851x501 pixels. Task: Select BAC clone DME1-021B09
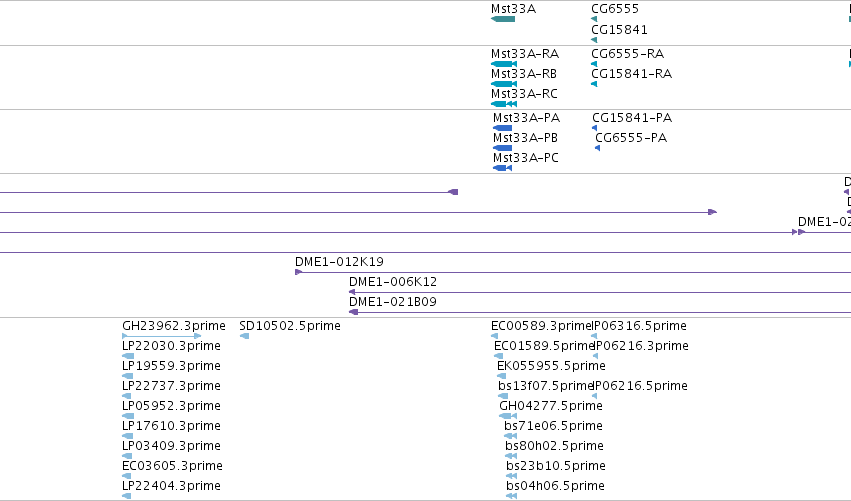393,302
